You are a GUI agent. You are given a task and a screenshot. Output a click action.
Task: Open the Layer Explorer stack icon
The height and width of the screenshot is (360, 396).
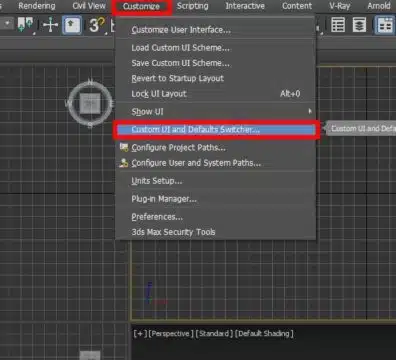359,25
